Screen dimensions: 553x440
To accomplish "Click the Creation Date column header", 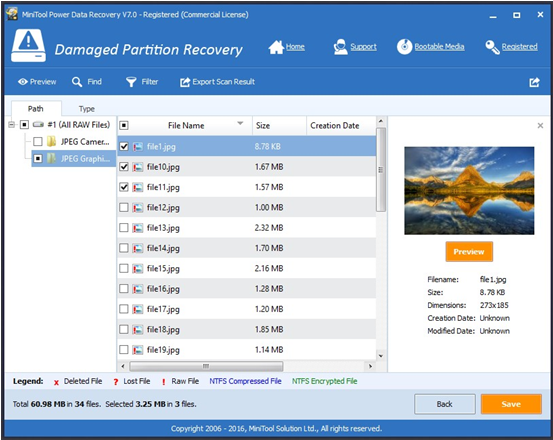I will (341, 126).
